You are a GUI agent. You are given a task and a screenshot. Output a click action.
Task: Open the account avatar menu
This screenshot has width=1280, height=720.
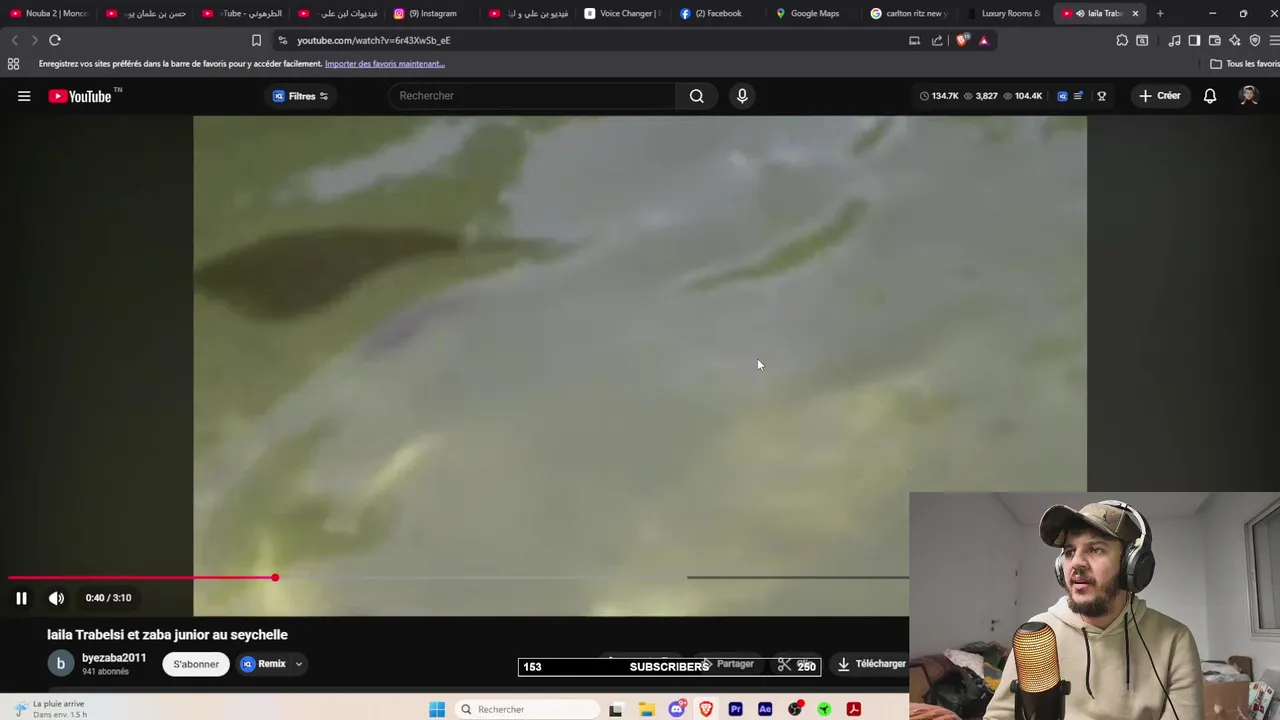click(x=1249, y=96)
